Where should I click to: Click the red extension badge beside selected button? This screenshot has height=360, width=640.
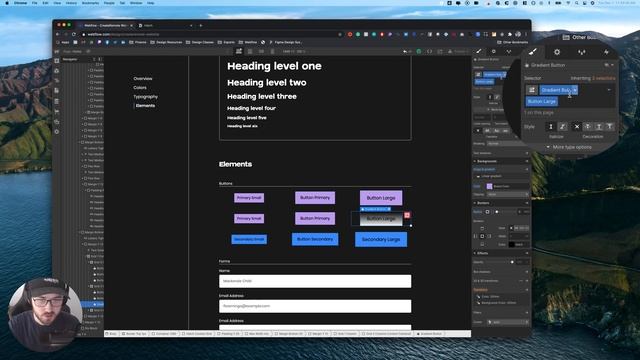(407, 215)
